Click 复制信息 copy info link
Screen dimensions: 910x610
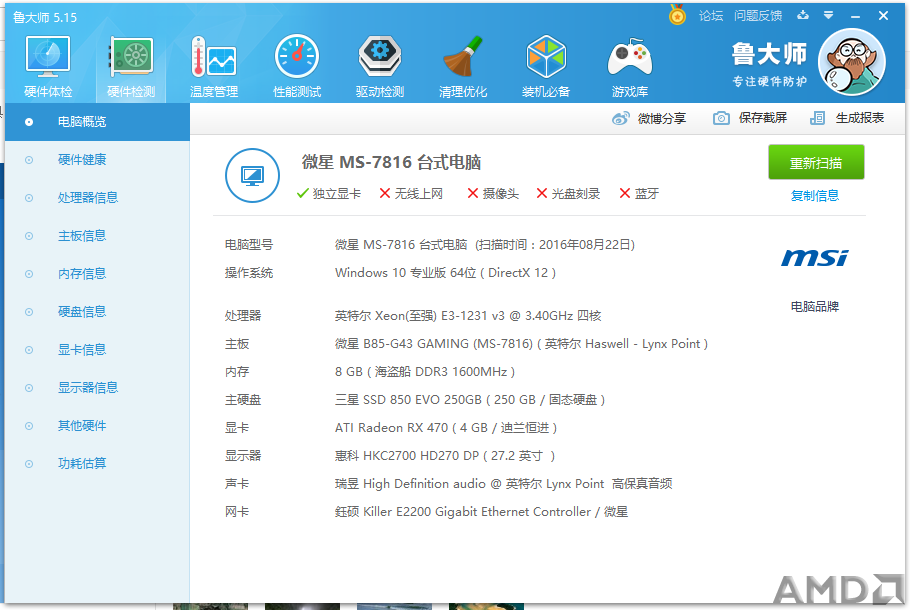(x=815, y=196)
